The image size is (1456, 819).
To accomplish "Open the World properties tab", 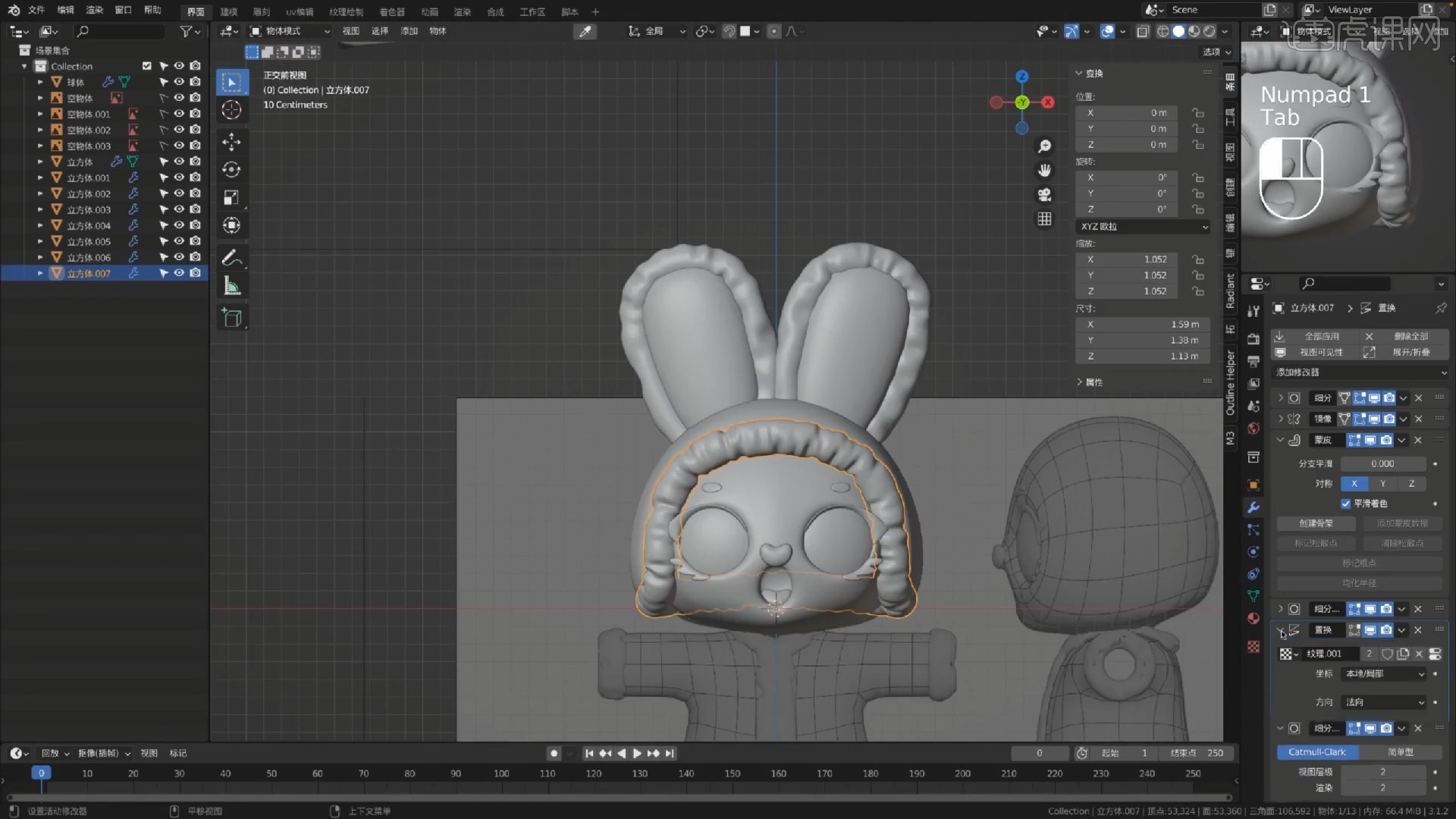I will (x=1254, y=428).
